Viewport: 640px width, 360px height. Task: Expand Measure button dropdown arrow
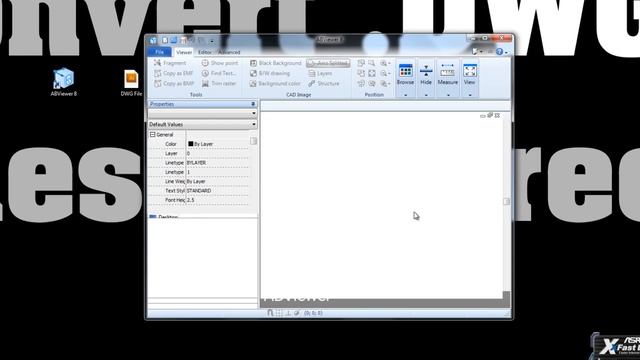(x=448, y=95)
